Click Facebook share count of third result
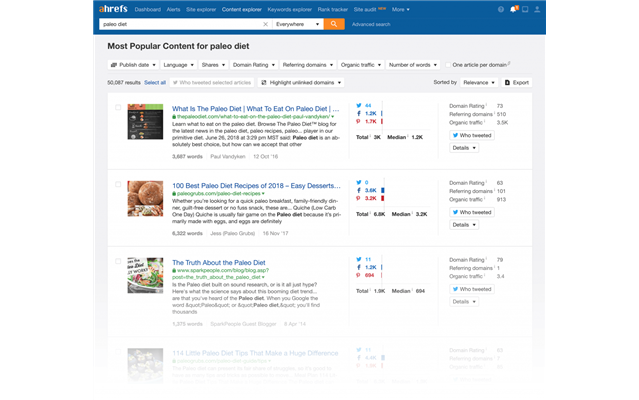Screen dimensions: 639x400 370,267
